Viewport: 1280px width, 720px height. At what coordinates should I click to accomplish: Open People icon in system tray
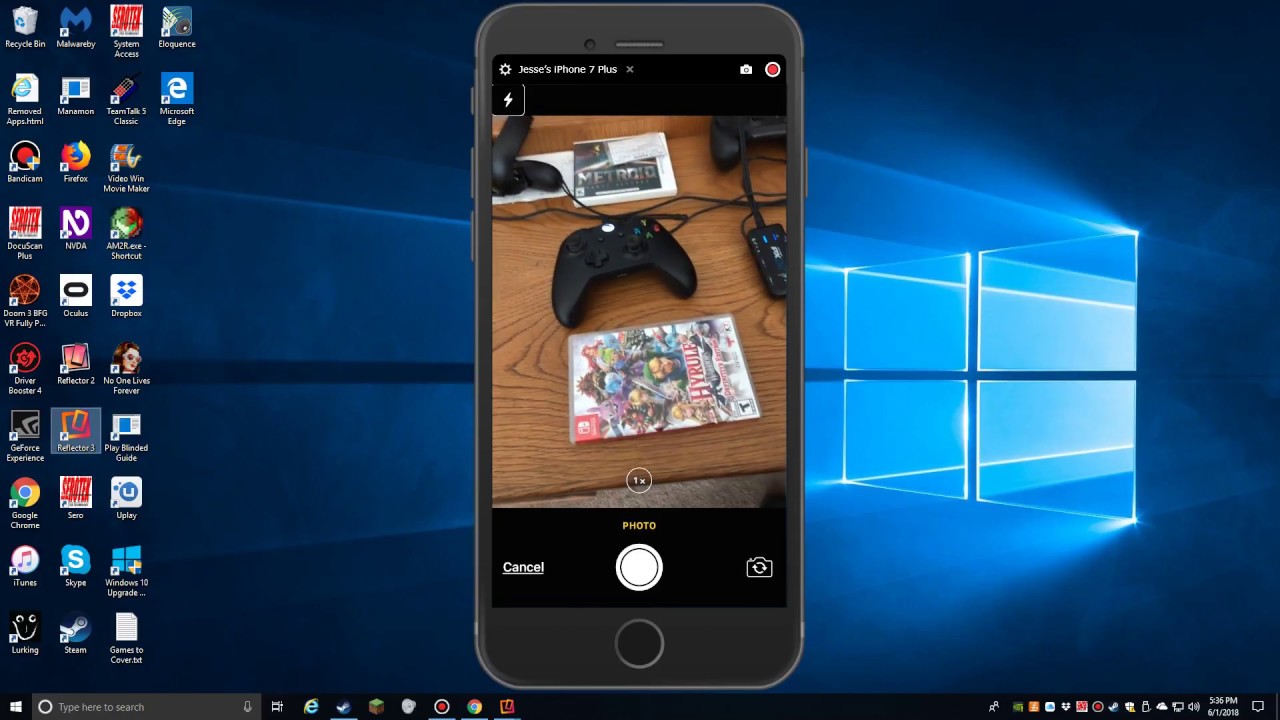pos(994,706)
